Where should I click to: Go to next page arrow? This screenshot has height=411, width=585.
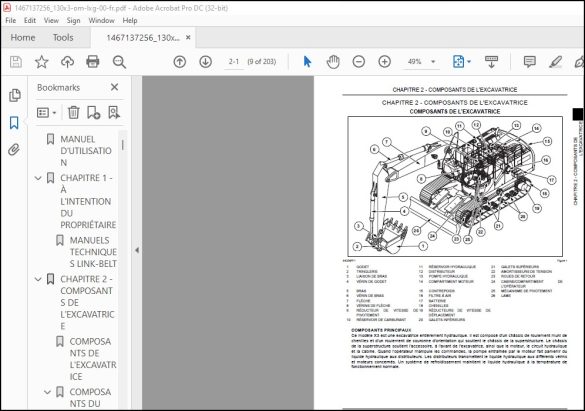pos(206,62)
